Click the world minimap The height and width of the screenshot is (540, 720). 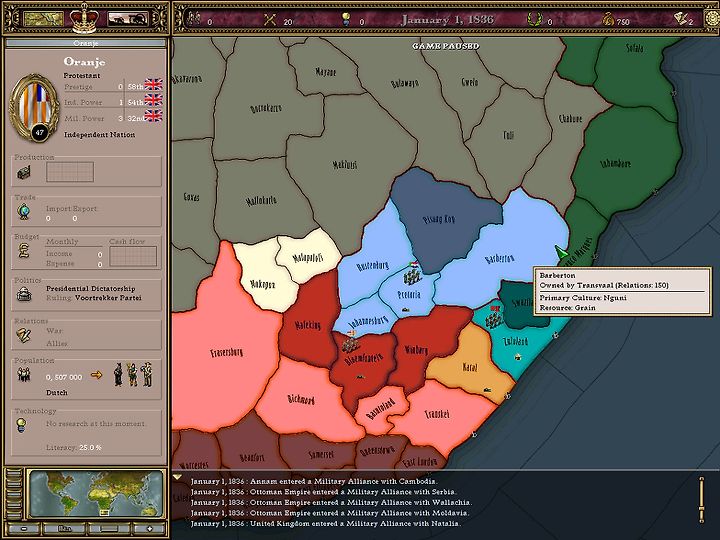[95, 494]
